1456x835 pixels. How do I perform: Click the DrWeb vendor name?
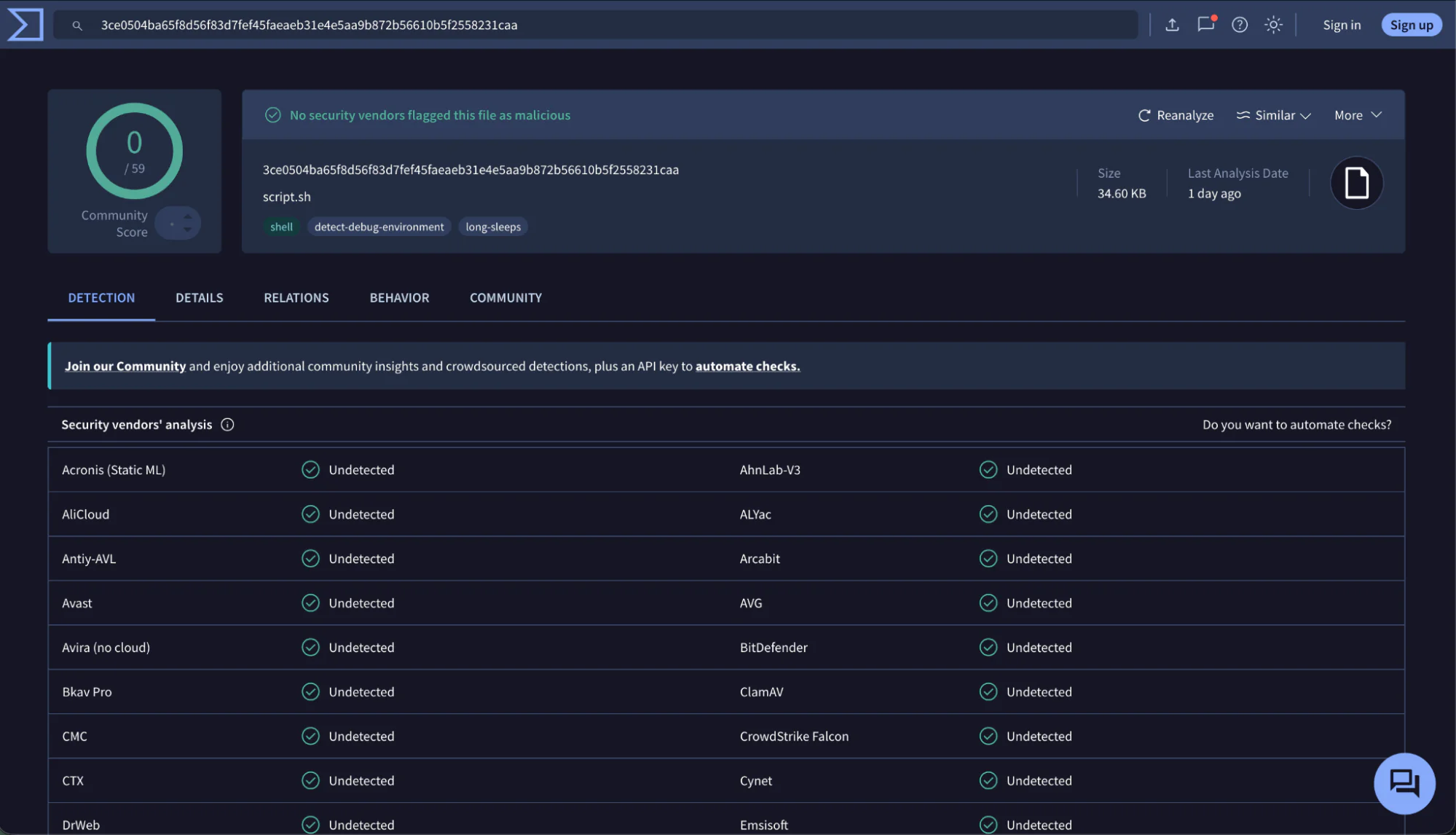tap(81, 826)
